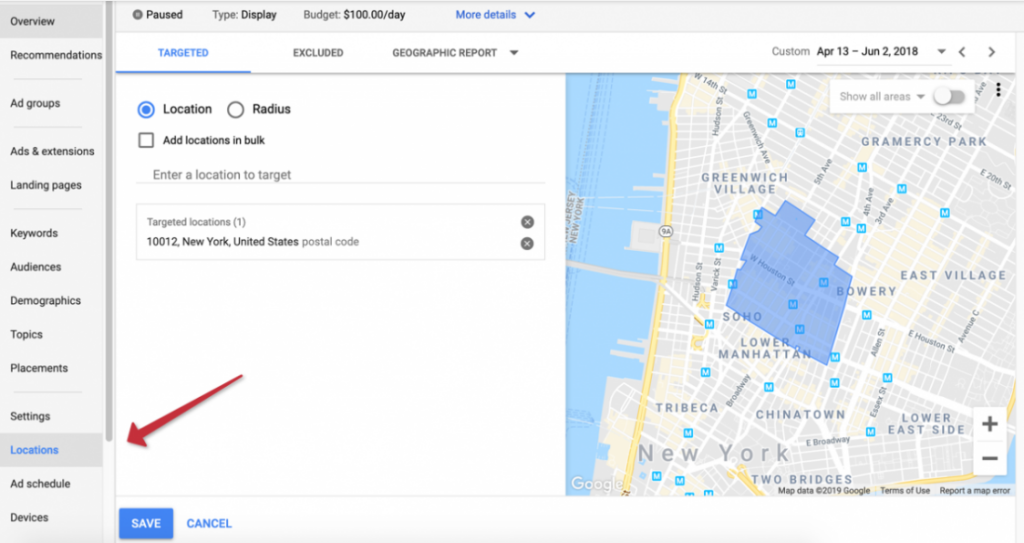Click the Route 9A highway marker

[x=665, y=231]
